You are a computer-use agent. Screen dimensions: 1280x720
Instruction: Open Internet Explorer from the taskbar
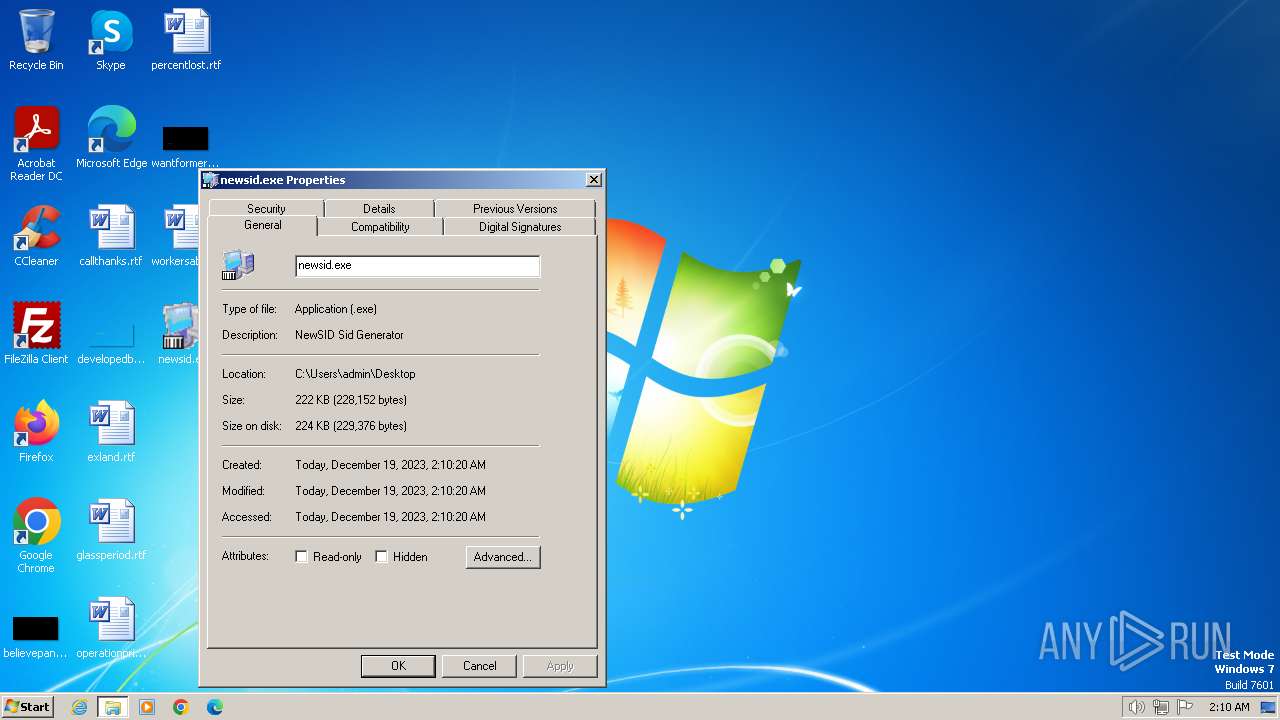click(x=79, y=707)
